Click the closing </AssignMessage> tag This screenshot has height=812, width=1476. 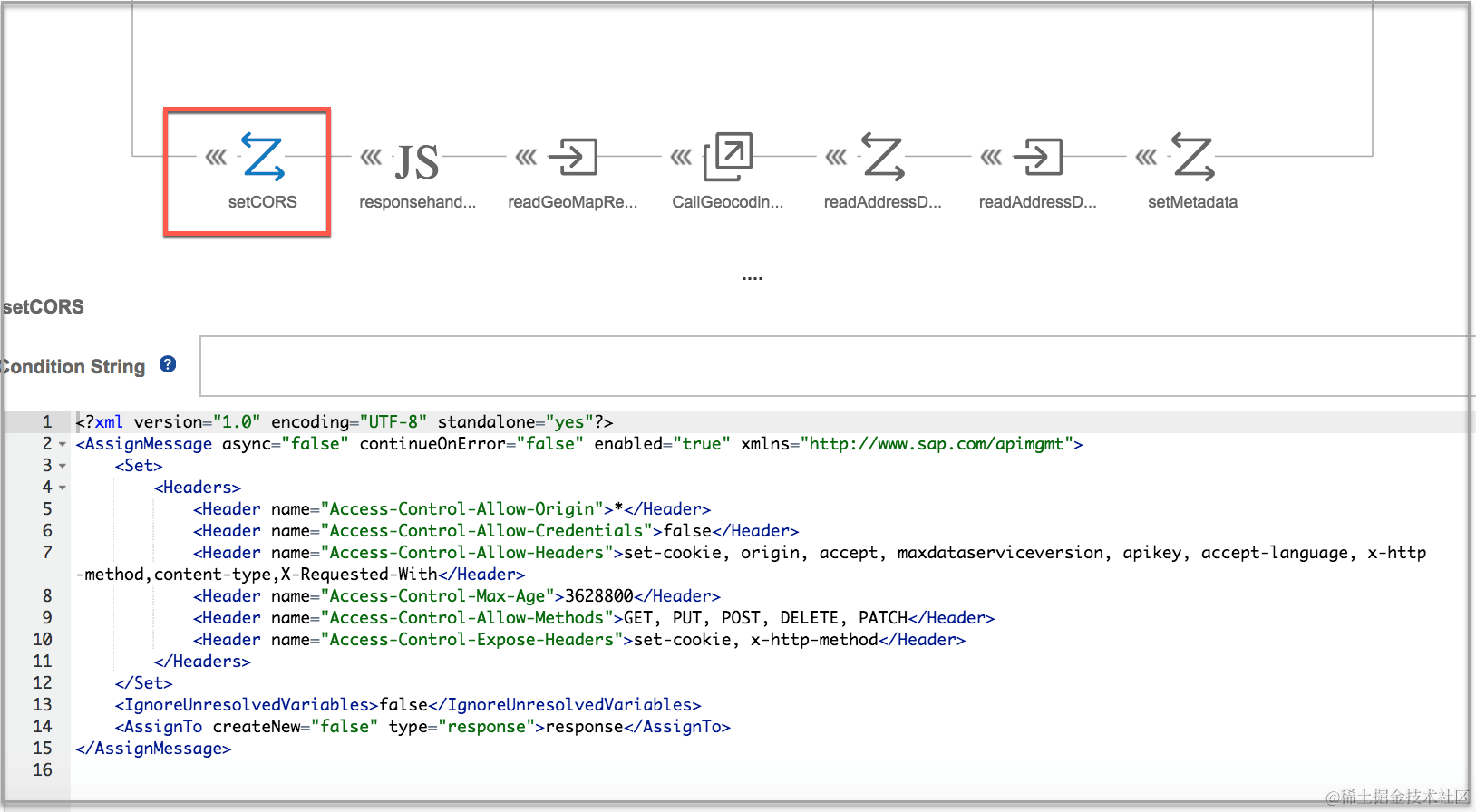click(154, 749)
